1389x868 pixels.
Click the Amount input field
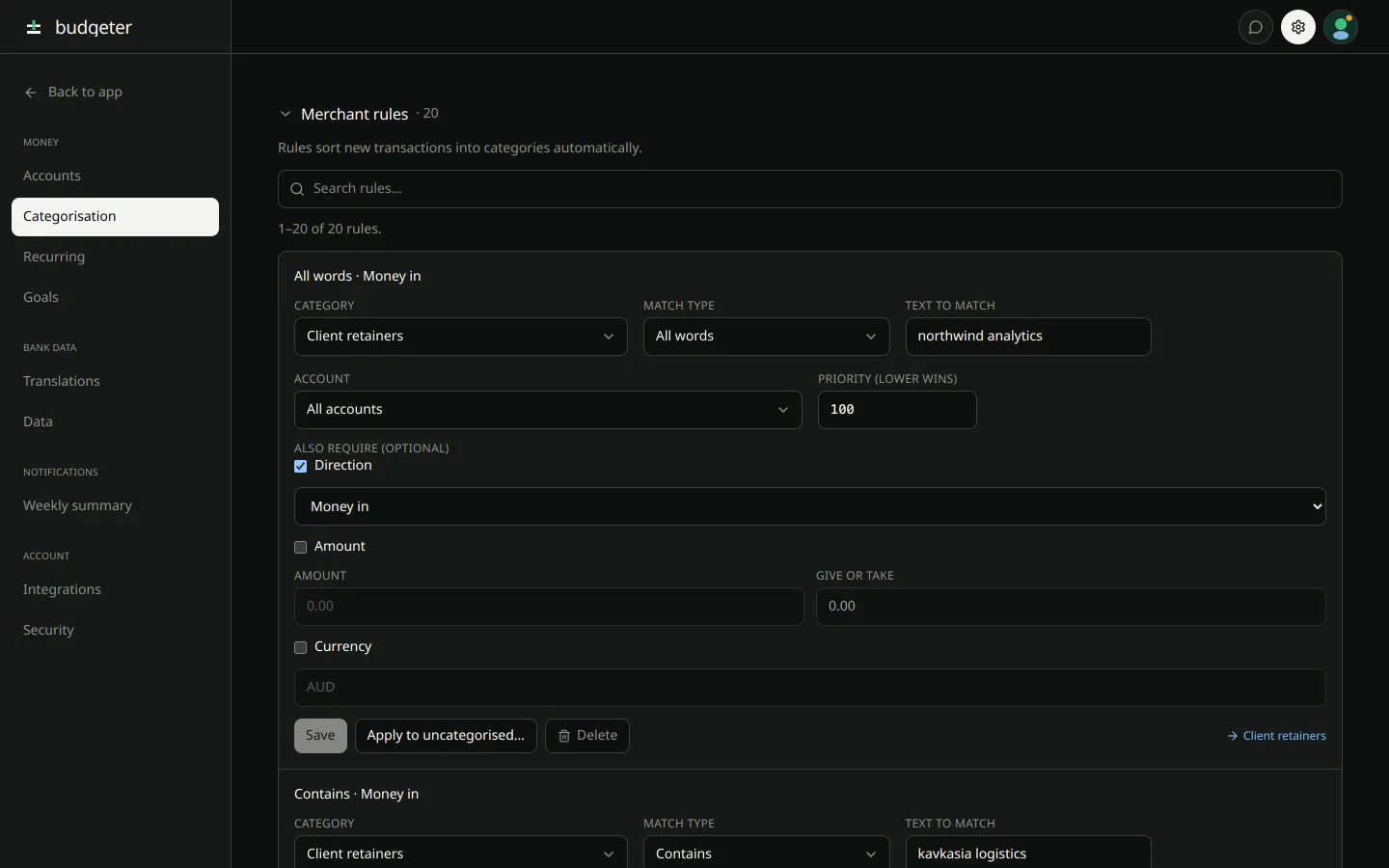pos(549,607)
